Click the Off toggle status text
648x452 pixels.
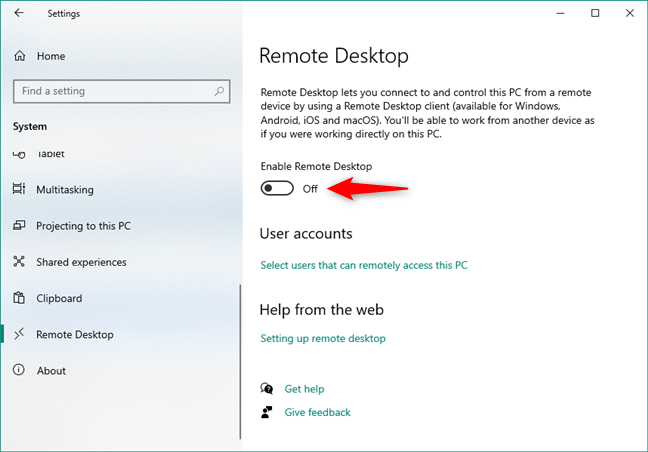pyautogui.click(x=310, y=189)
